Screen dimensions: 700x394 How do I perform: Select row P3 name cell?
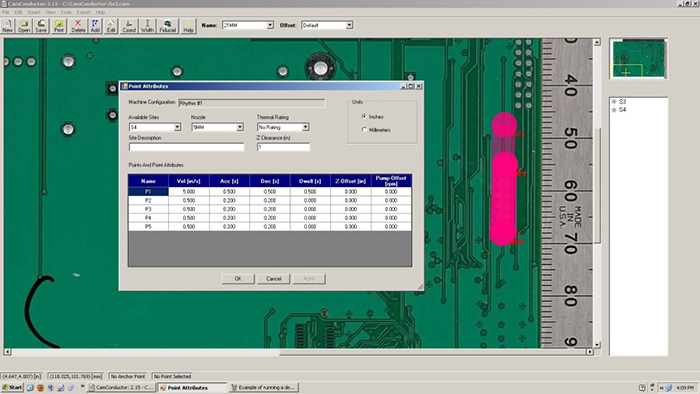click(x=148, y=209)
